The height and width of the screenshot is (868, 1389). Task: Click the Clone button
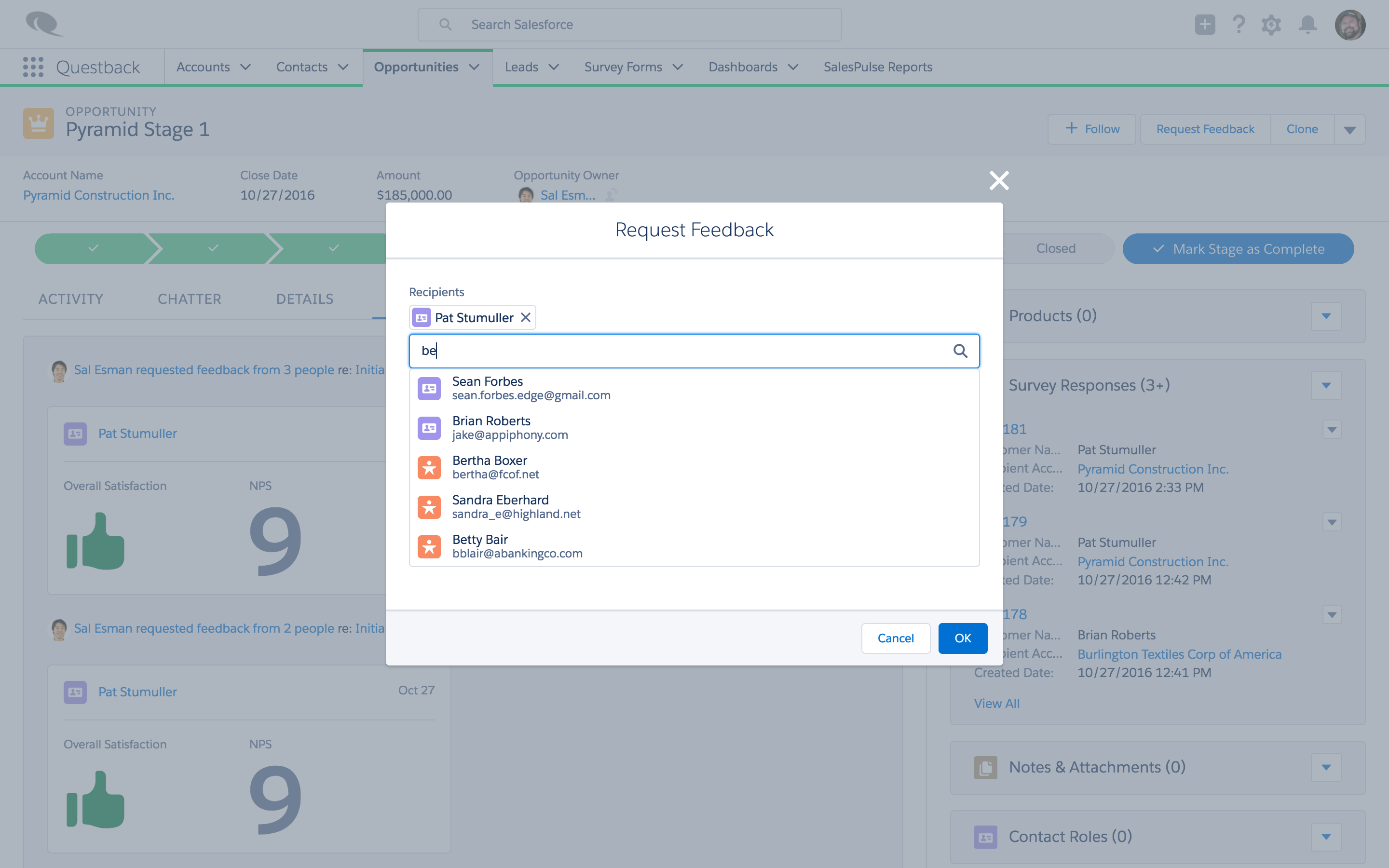1302,129
